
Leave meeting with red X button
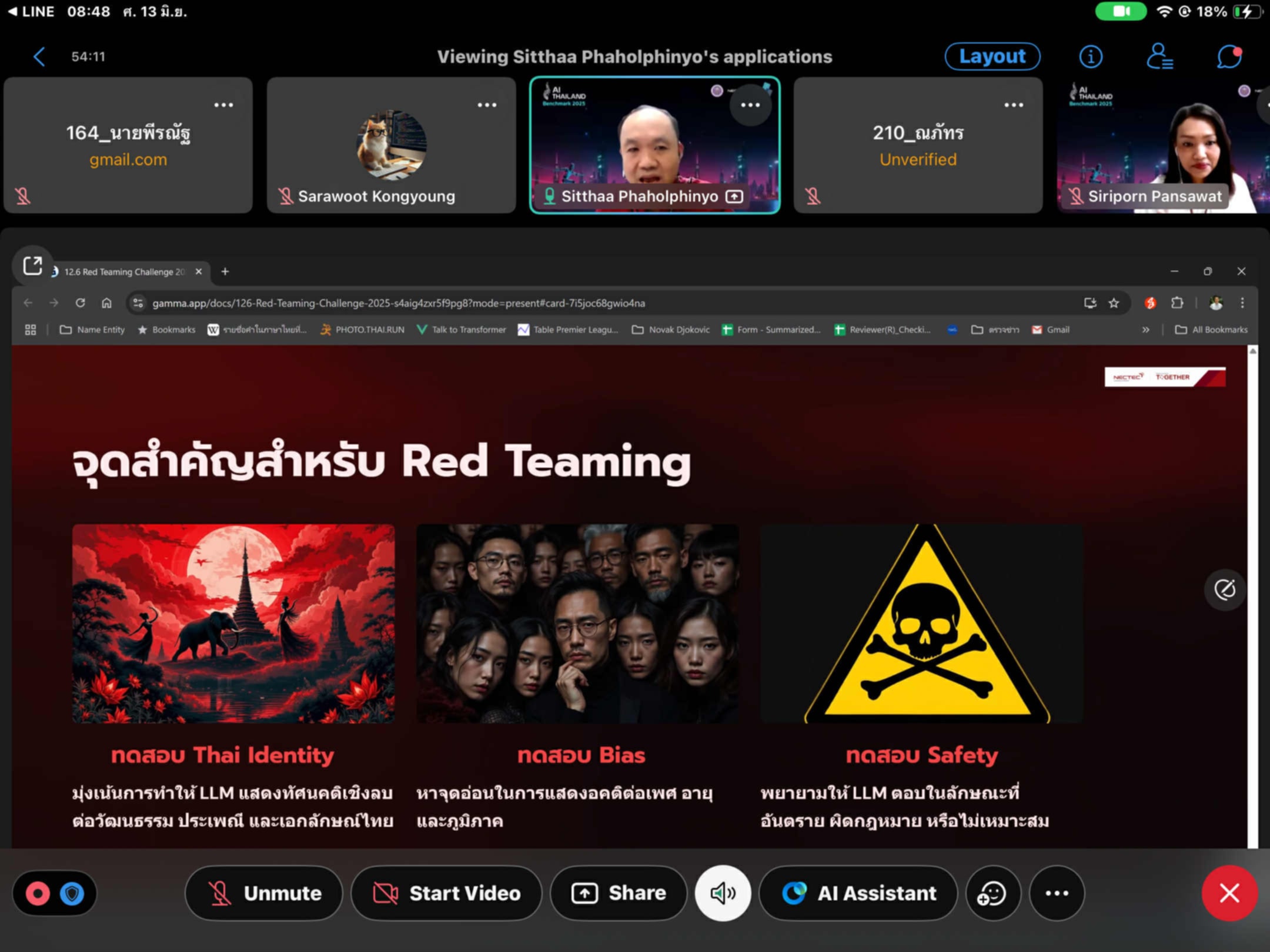click(x=1229, y=893)
